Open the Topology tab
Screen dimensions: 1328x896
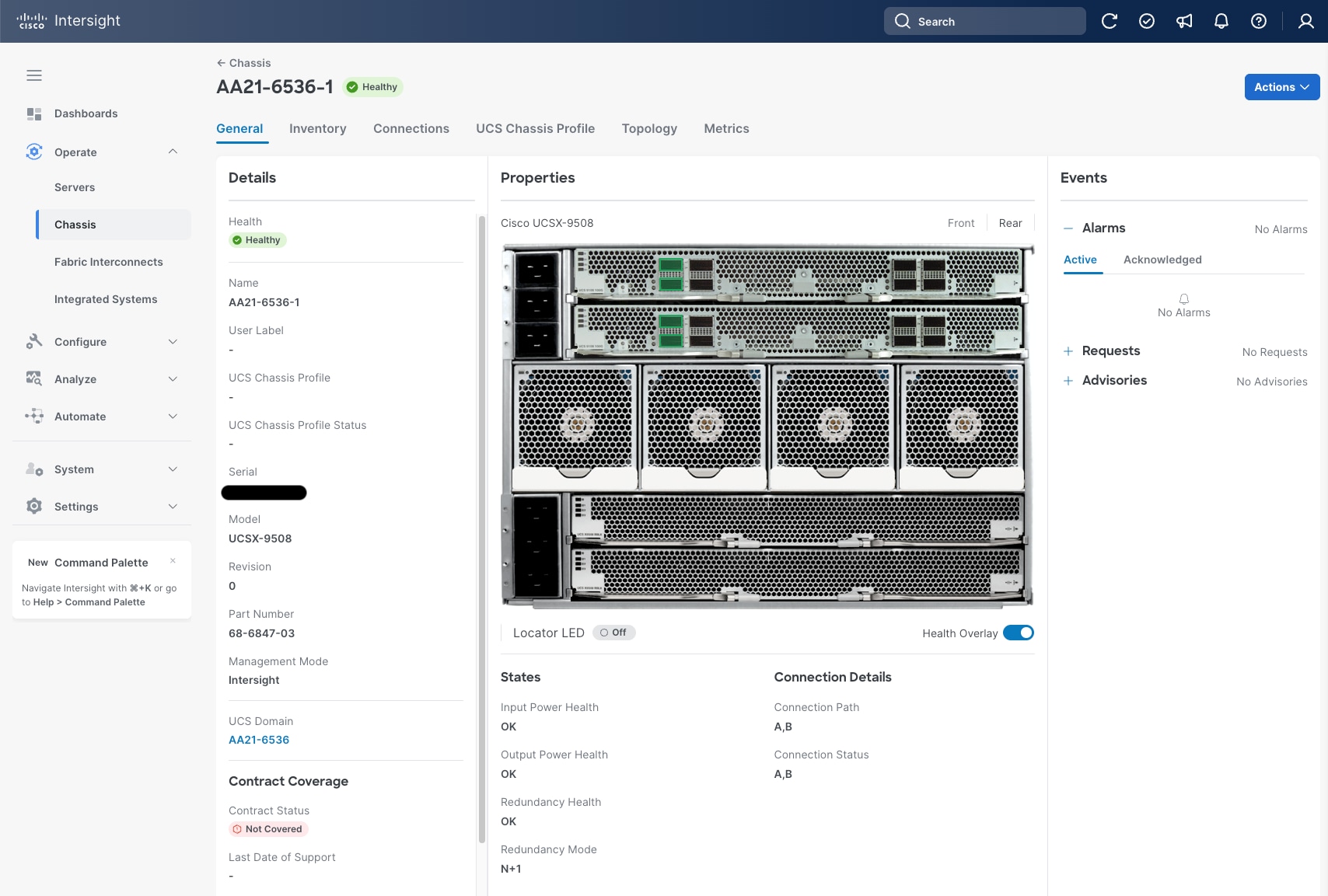pyautogui.click(x=649, y=128)
